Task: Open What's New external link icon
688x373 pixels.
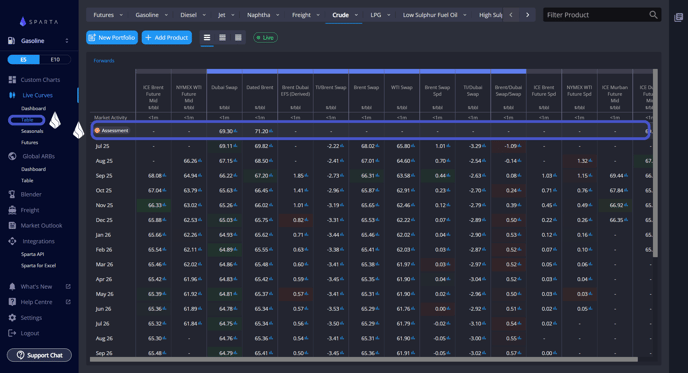Action: (68, 287)
